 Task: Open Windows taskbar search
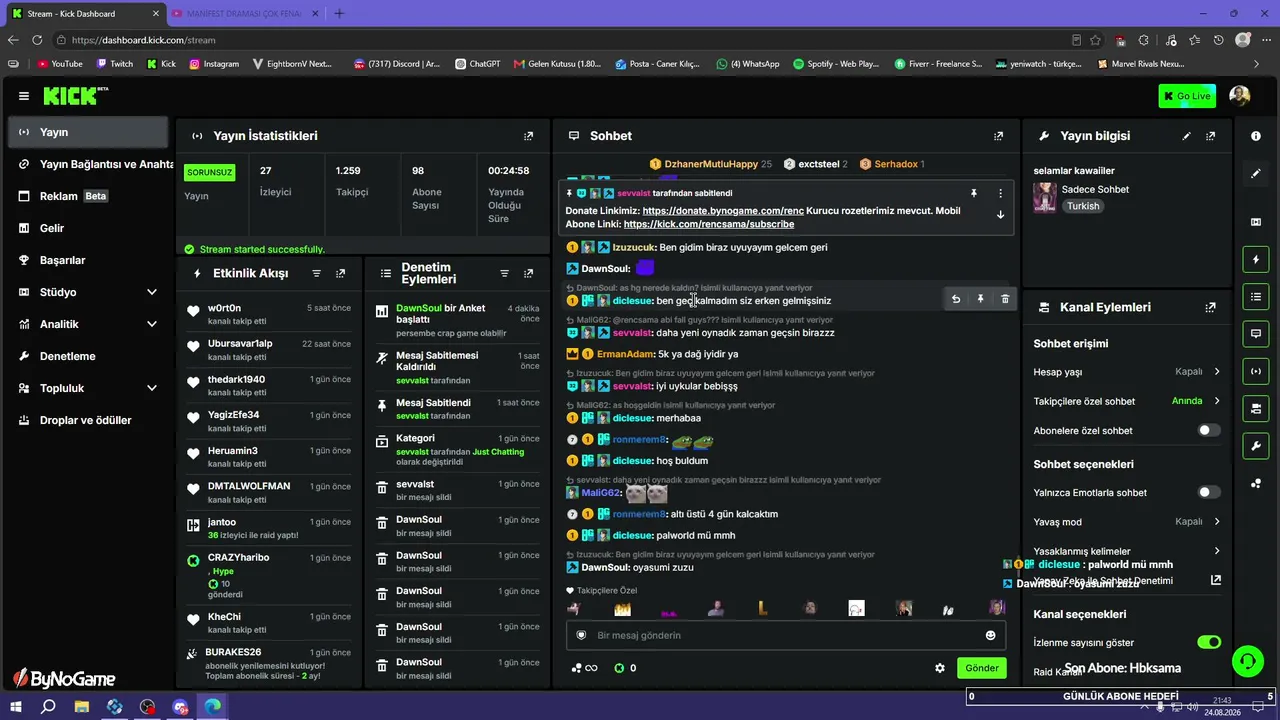[x=48, y=707]
